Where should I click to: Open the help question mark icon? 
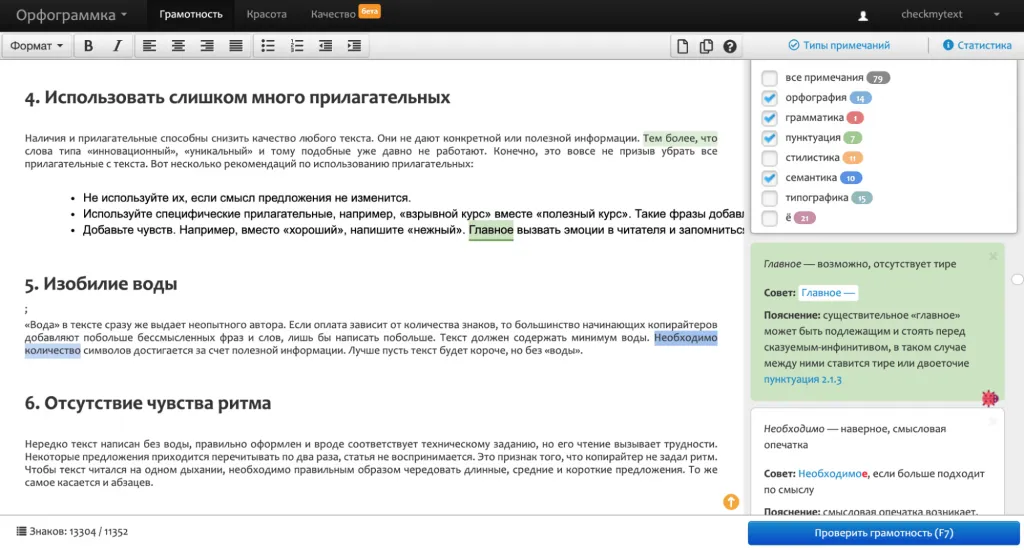coord(730,46)
